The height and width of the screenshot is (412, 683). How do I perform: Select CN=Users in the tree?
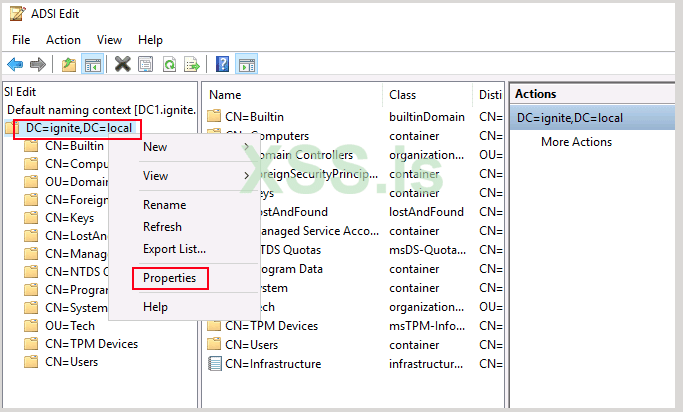[71, 362]
